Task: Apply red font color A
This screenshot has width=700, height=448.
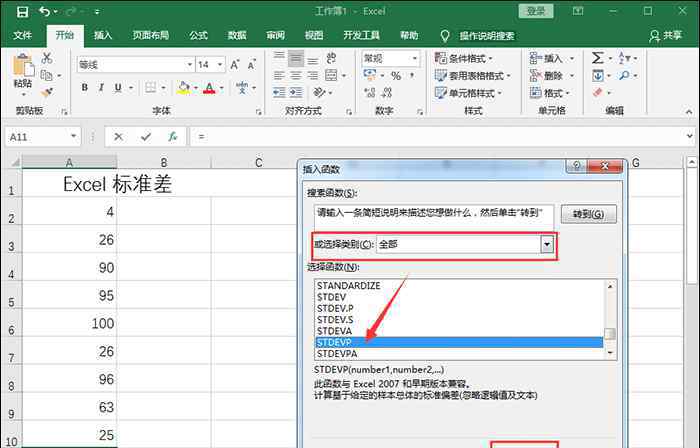Action: pos(209,87)
